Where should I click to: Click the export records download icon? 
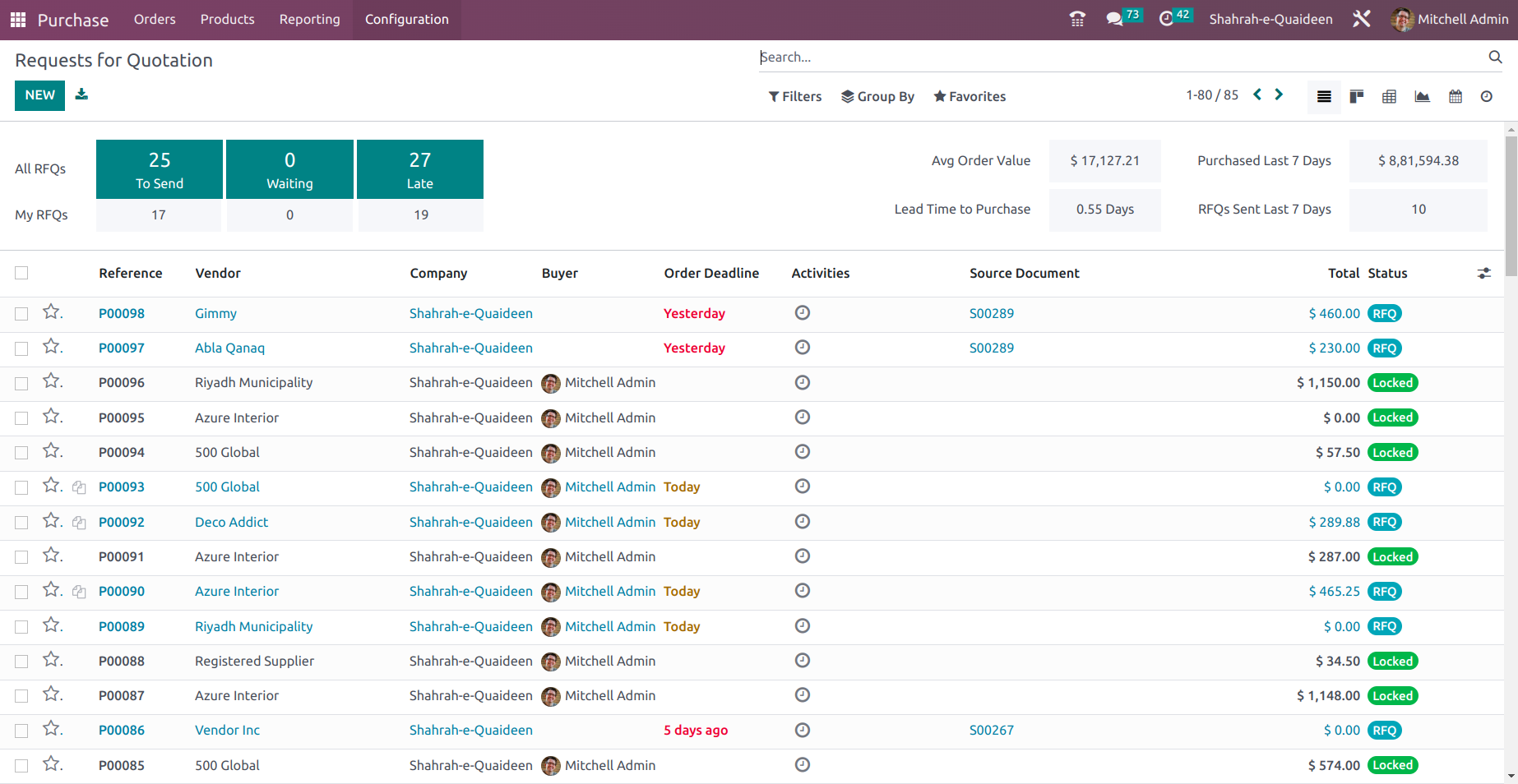[81, 95]
